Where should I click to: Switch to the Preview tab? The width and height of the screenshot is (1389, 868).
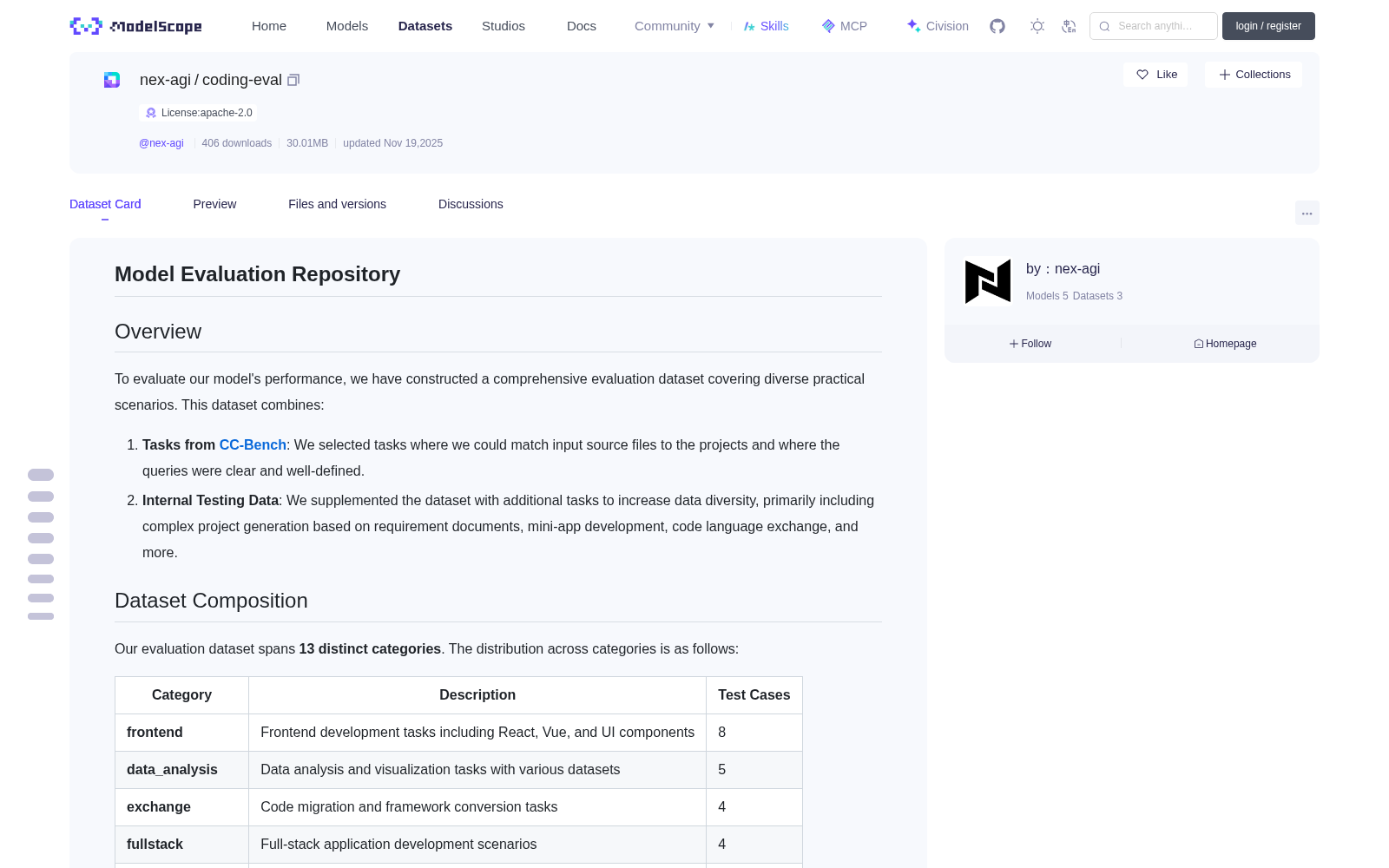click(214, 204)
